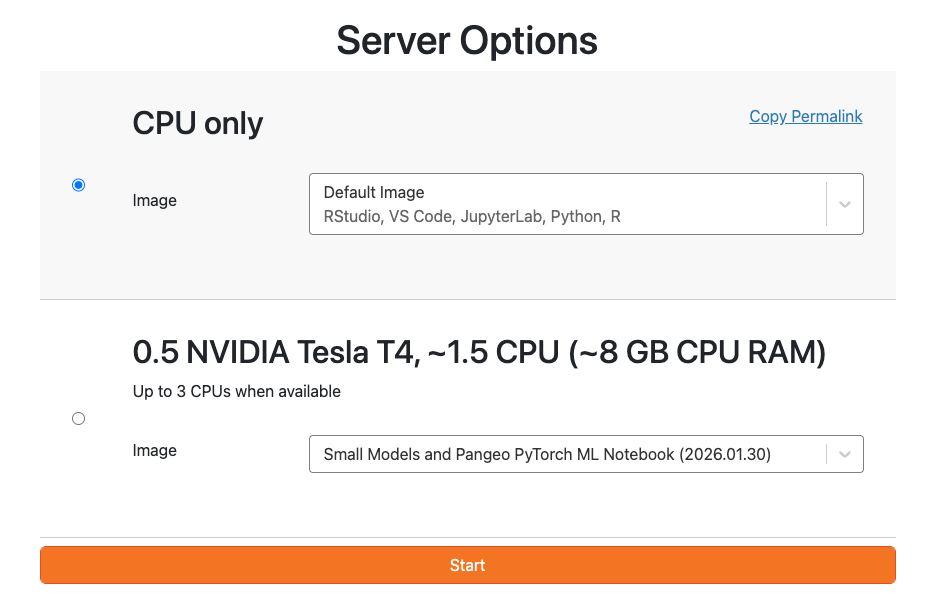Click the chevron in the PyTorch image dropdown
Screen dimensions: 925x616
click(x=845, y=455)
